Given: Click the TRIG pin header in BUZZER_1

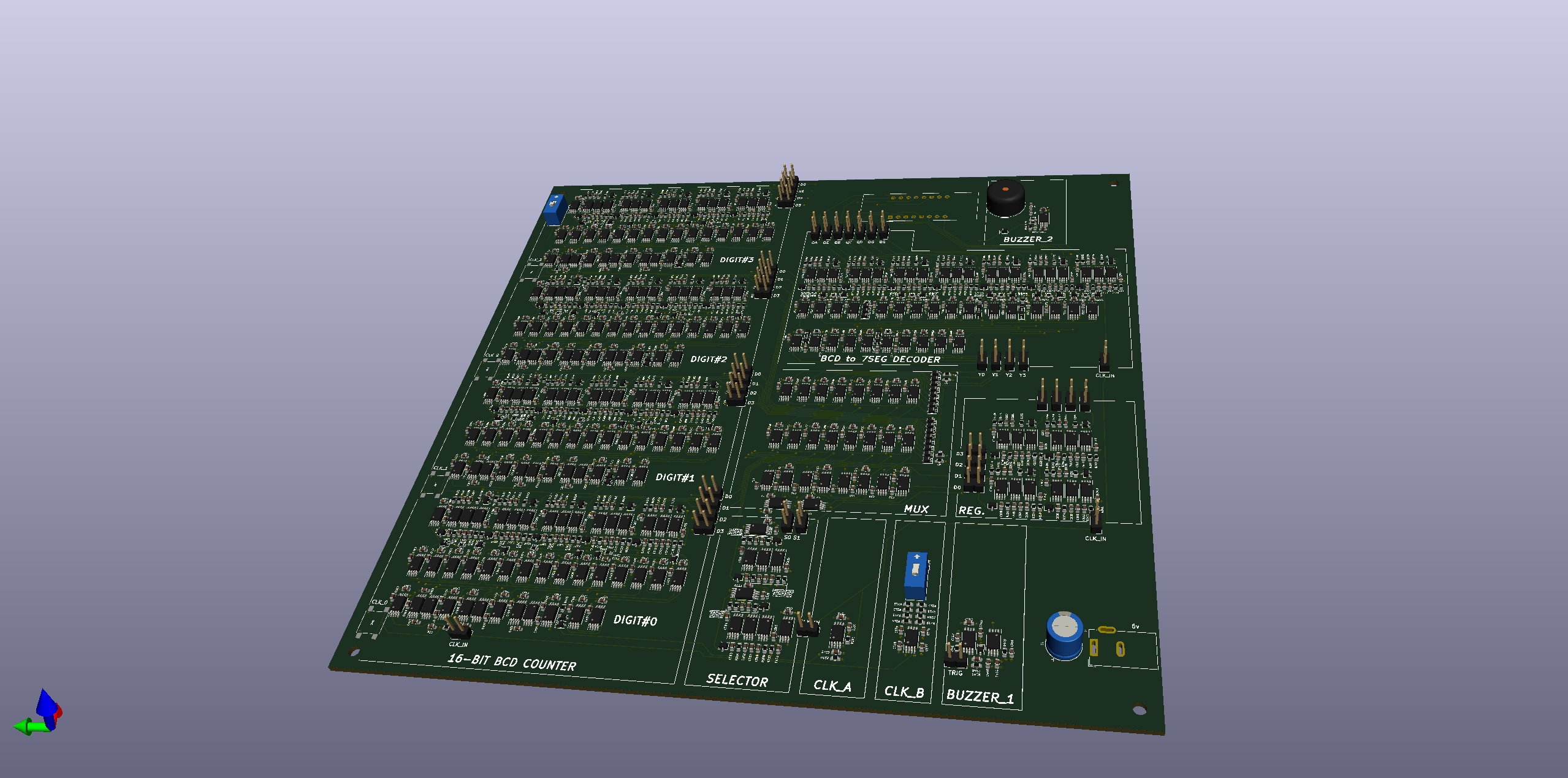Looking at the screenshot, I should [x=955, y=655].
